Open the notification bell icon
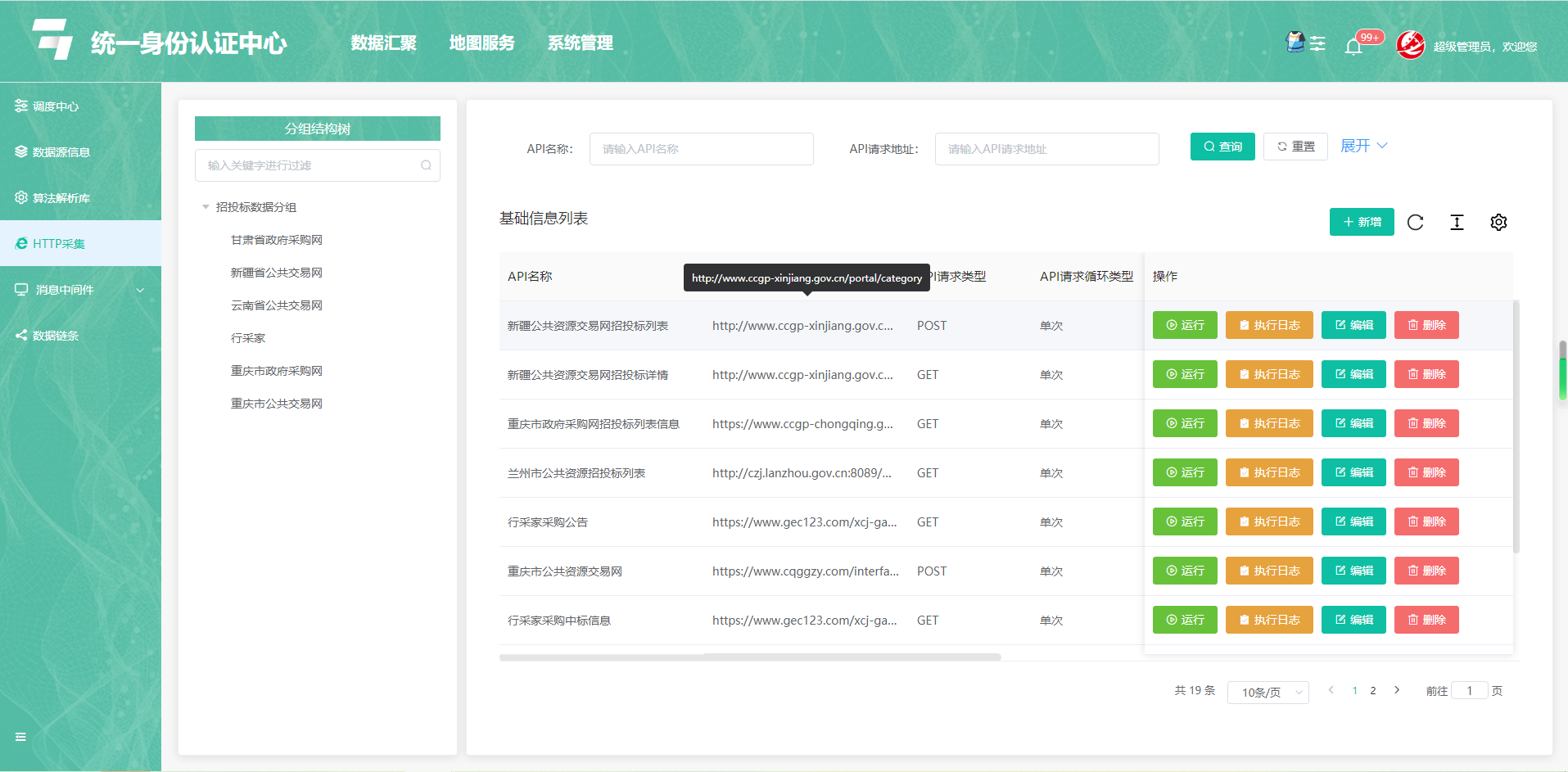1568x772 pixels. pos(1353,47)
